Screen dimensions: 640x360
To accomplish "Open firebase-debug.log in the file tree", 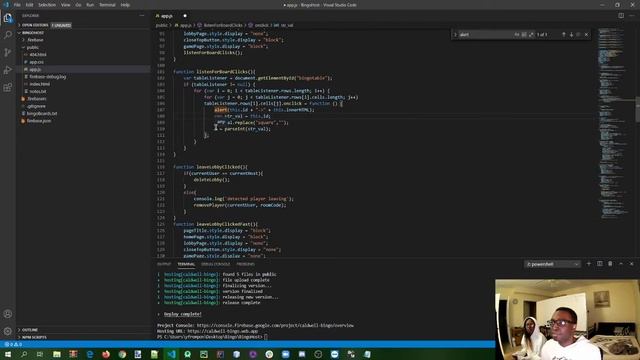I will tap(47, 77).
